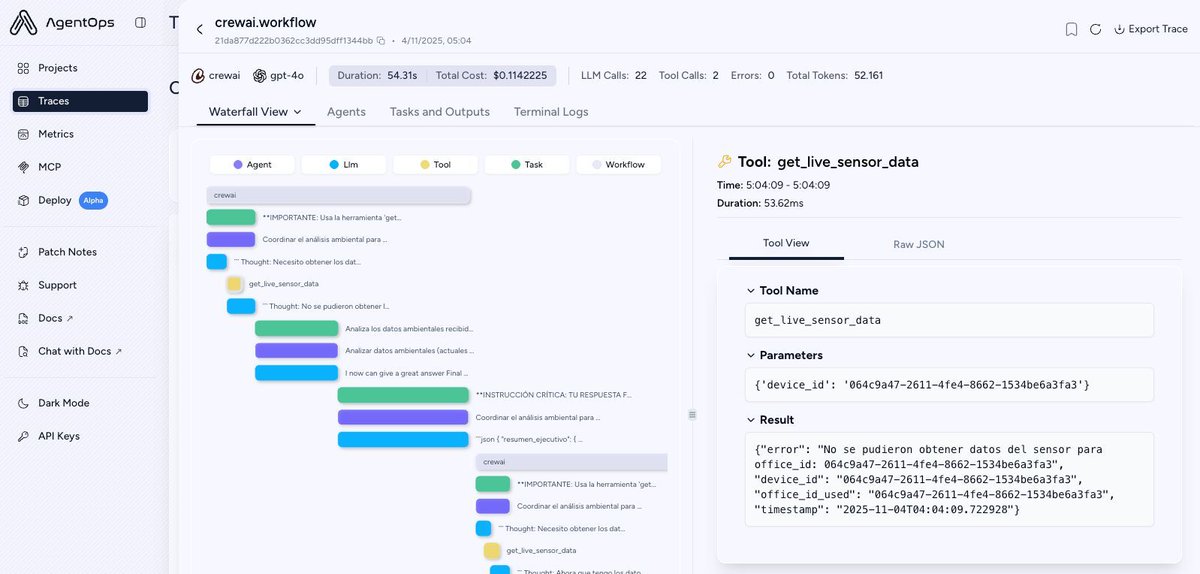Click the tool wrench icon in the heading
This screenshot has width=1200, height=574.
[x=725, y=161]
